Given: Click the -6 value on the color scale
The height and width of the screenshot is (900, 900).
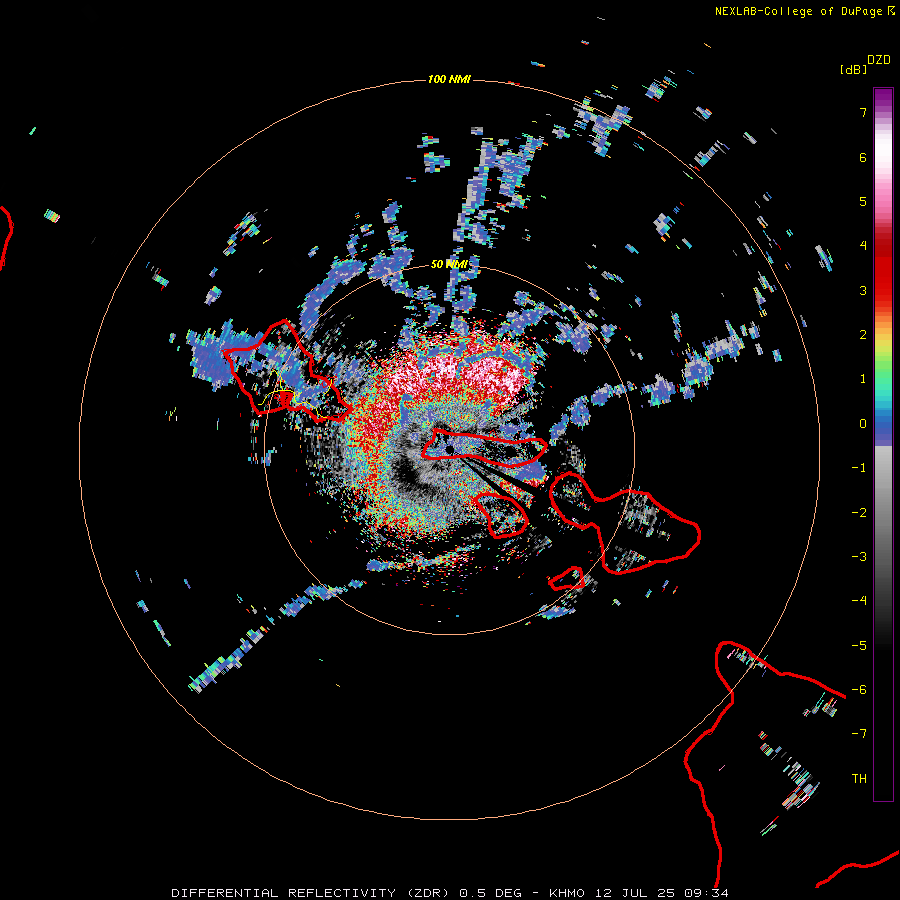Looking at the screenshot, I should point(859,690).
